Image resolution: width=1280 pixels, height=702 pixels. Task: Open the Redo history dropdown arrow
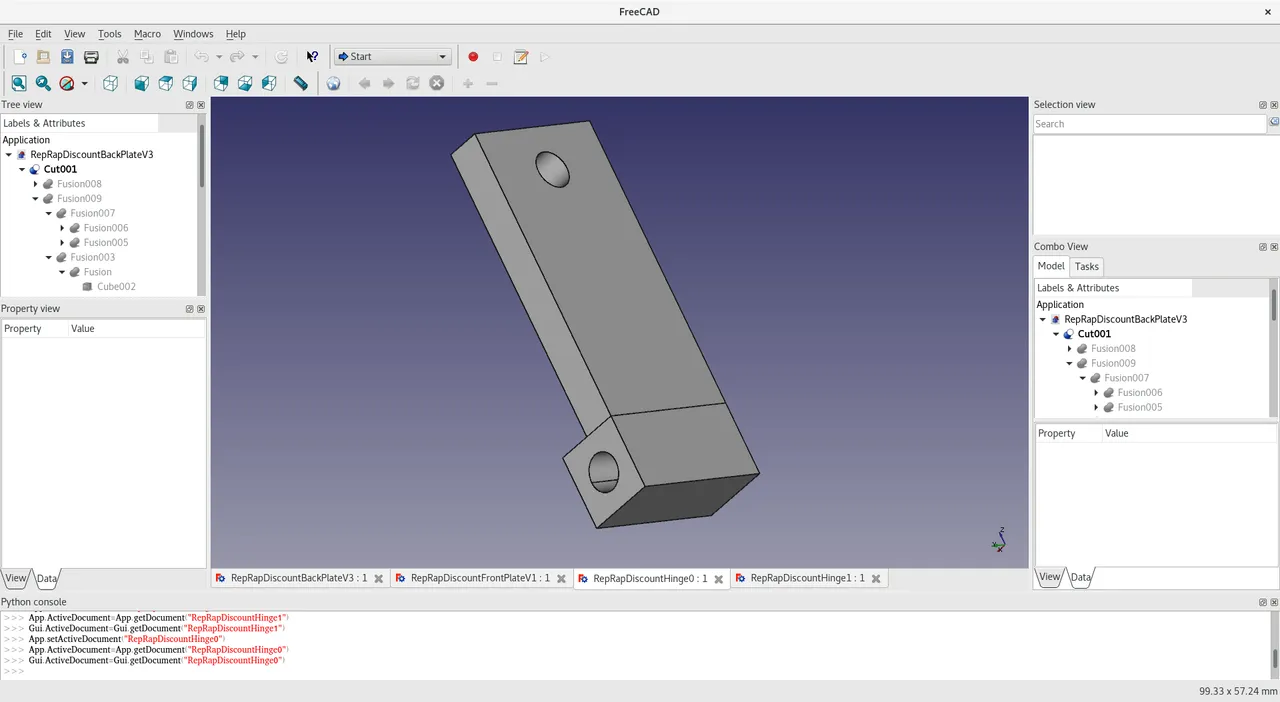click(x=255, y=57)
